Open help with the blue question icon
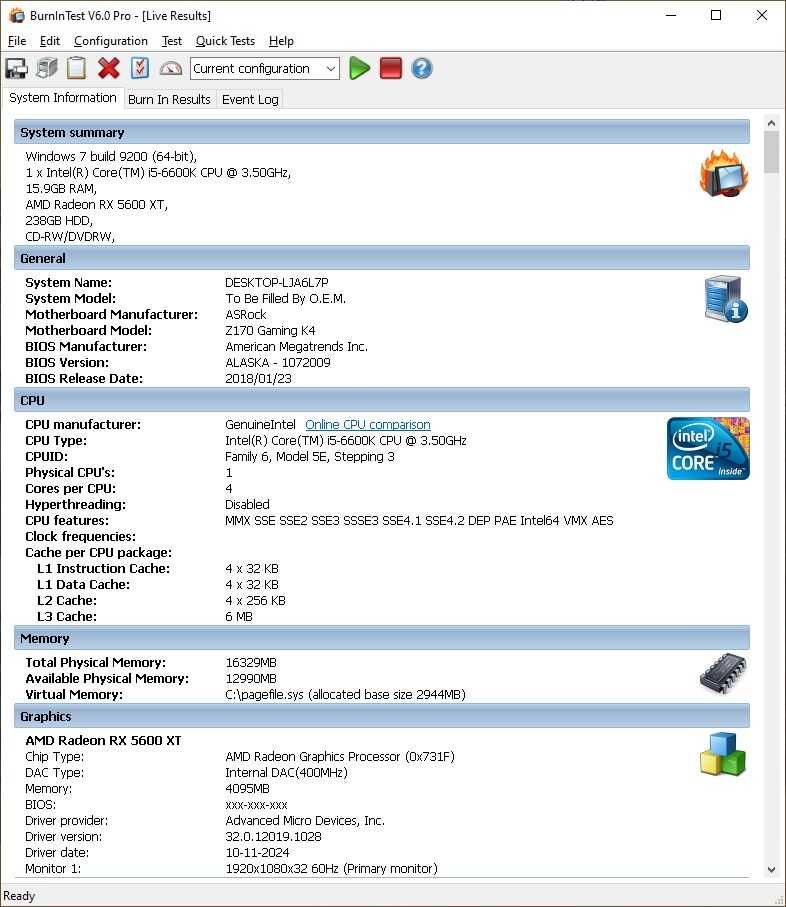 (x=422, y=68)
